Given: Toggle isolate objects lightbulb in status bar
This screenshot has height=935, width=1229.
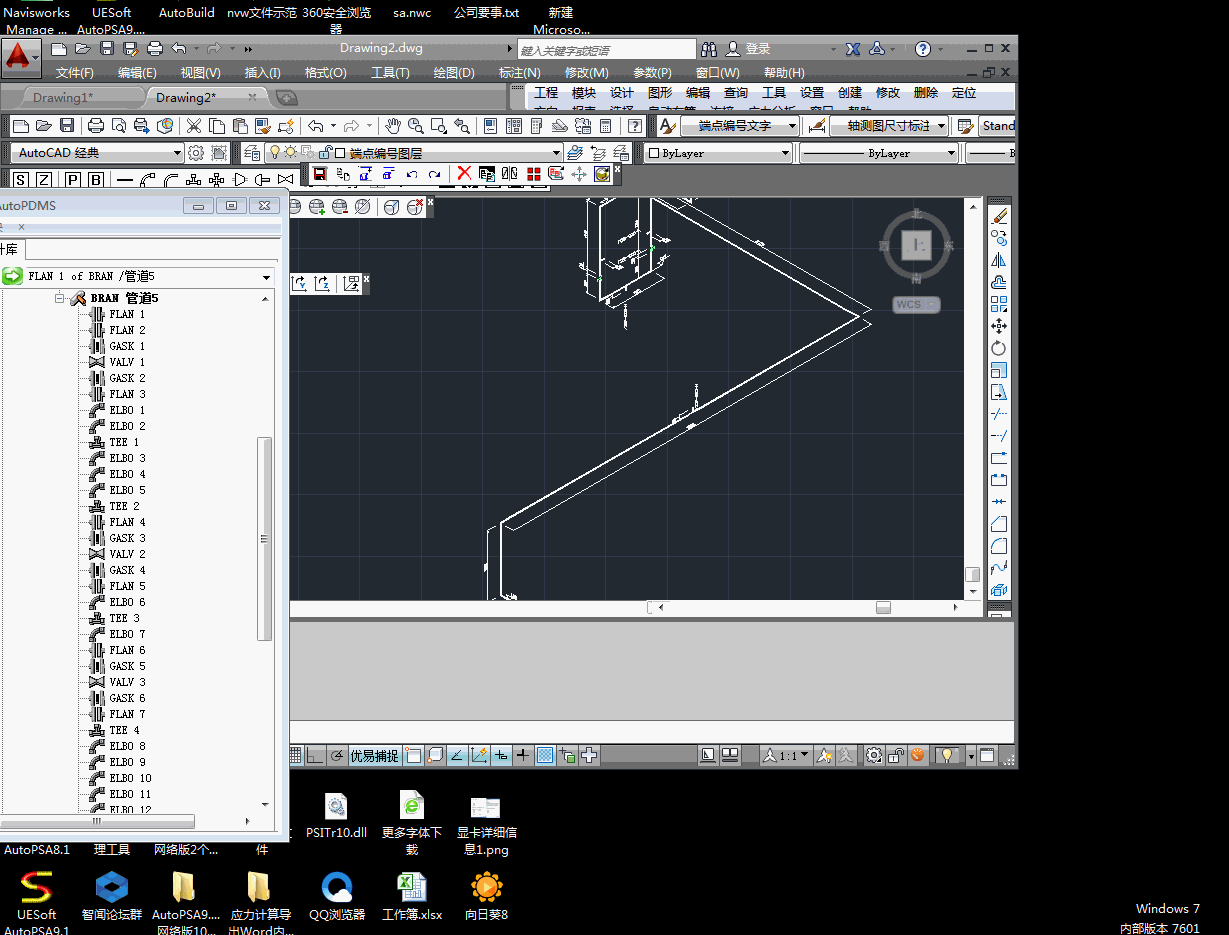Looking at the screenshot, I should click(x=945, y=756).
